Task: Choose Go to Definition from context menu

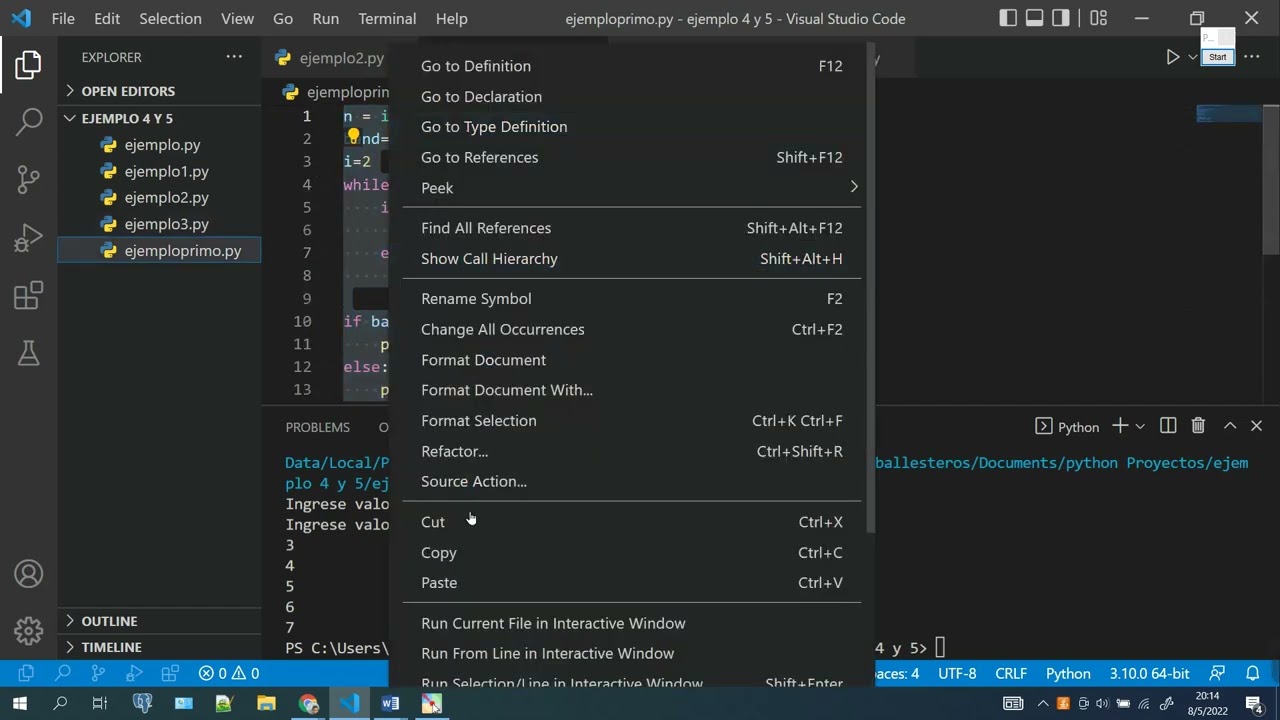Action: tap(632, 66)
